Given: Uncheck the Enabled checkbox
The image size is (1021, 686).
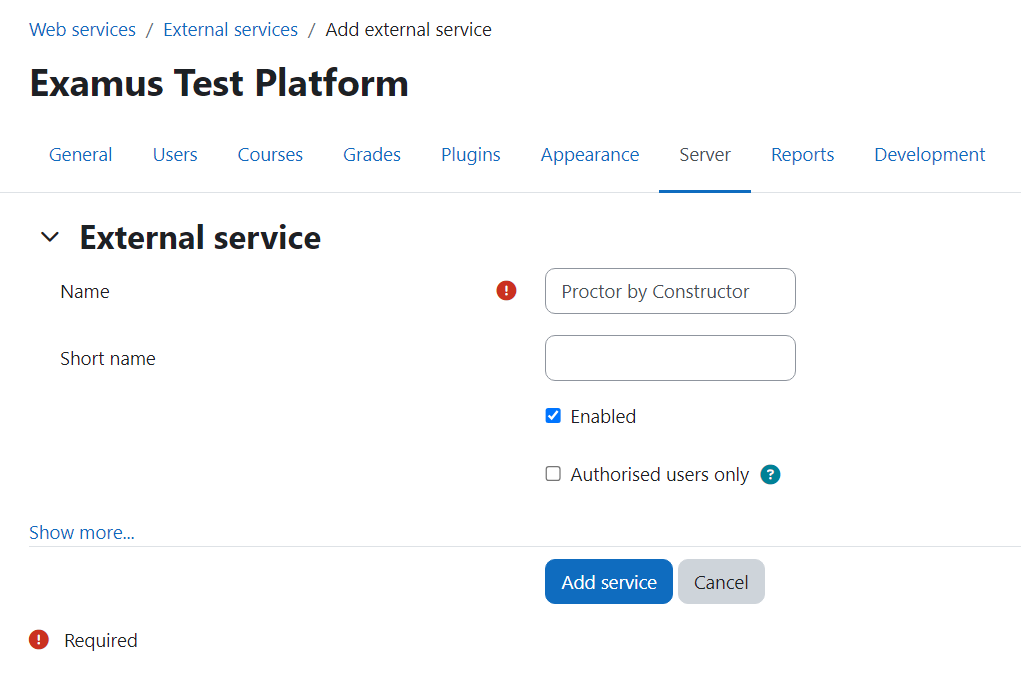Looking at the screenshot, I should click(553, 416).
